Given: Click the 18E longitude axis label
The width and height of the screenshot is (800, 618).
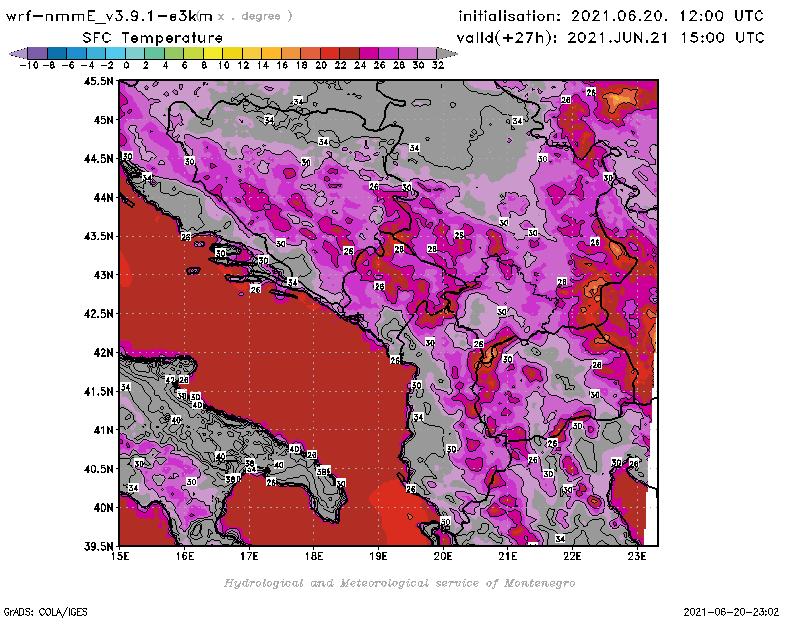Looking at the screenshot, I should [314, 556].
